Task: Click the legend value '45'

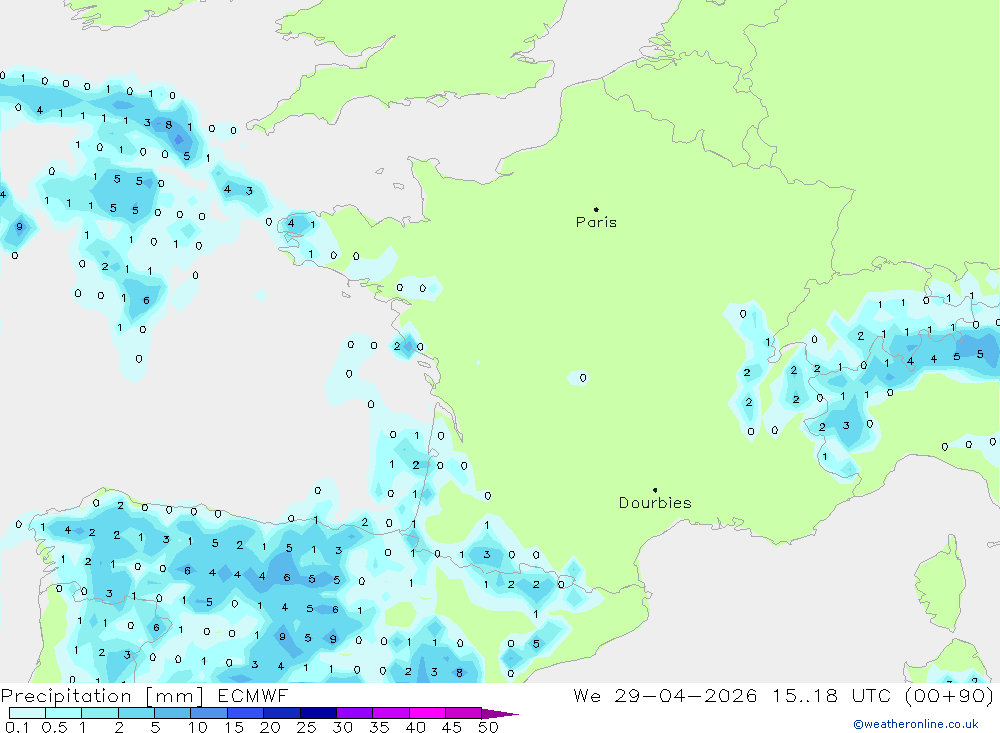Action: point(452,727)
